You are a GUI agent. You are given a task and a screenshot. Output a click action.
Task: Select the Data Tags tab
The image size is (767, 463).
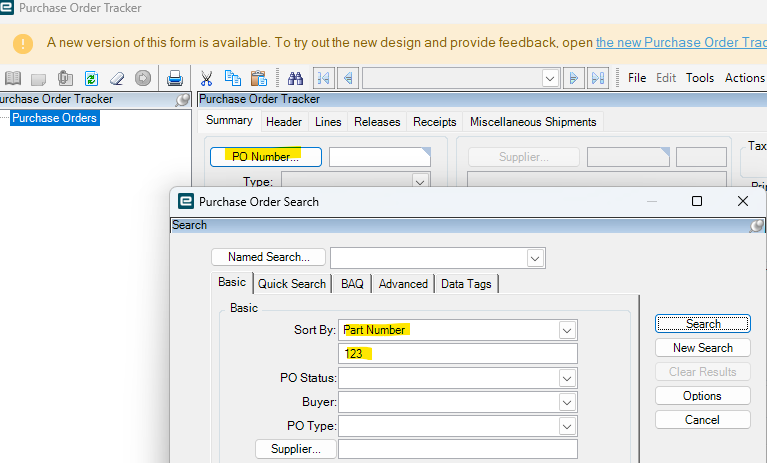pyautogui.click(x=466, y=284)
